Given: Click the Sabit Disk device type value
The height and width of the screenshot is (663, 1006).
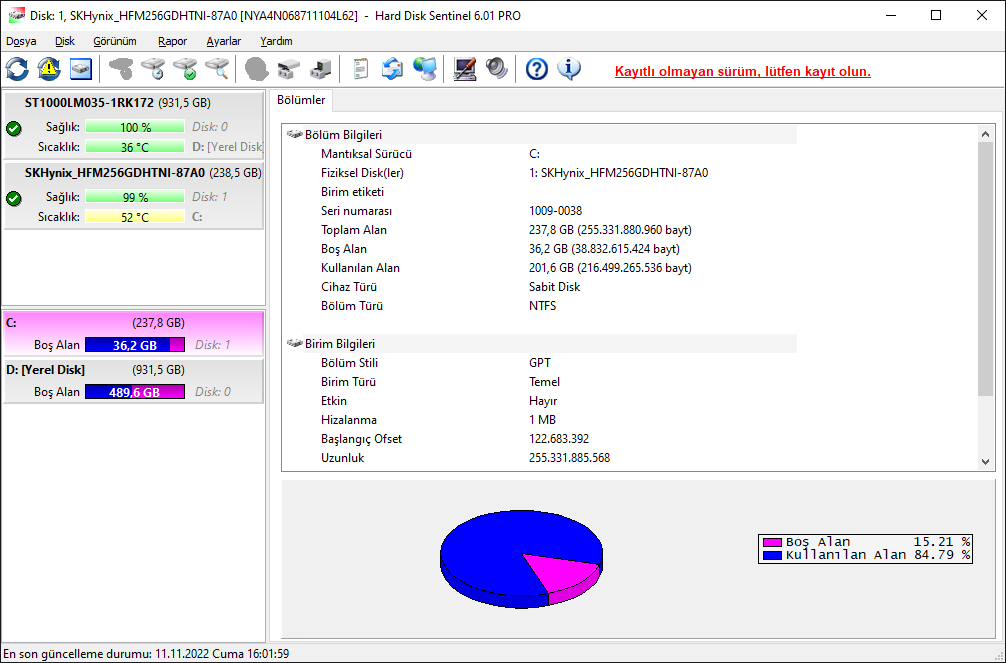Looking at the screenshot, I should (554, 287).
